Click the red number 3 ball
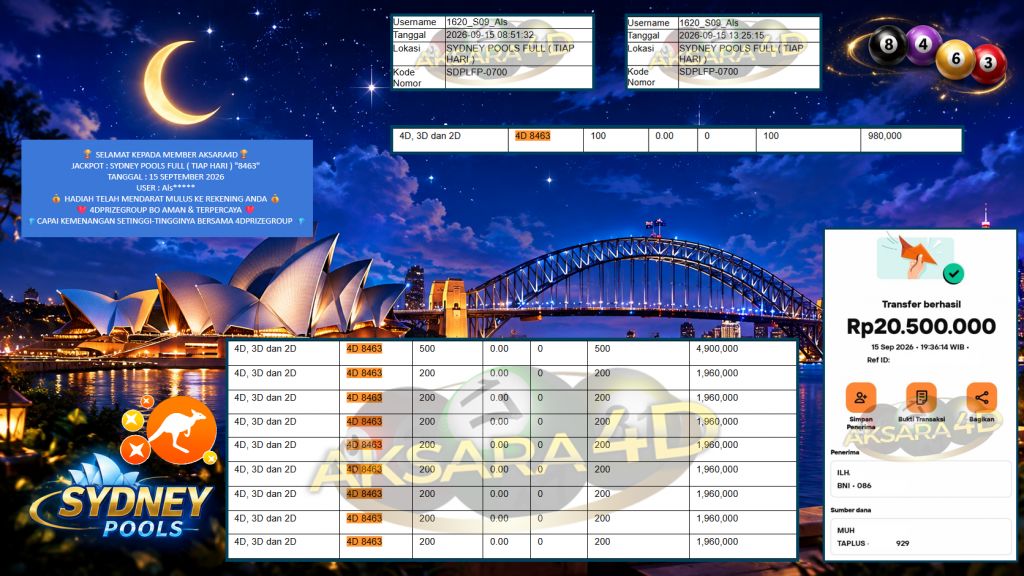1024x576 pixels. click(989, 63)
